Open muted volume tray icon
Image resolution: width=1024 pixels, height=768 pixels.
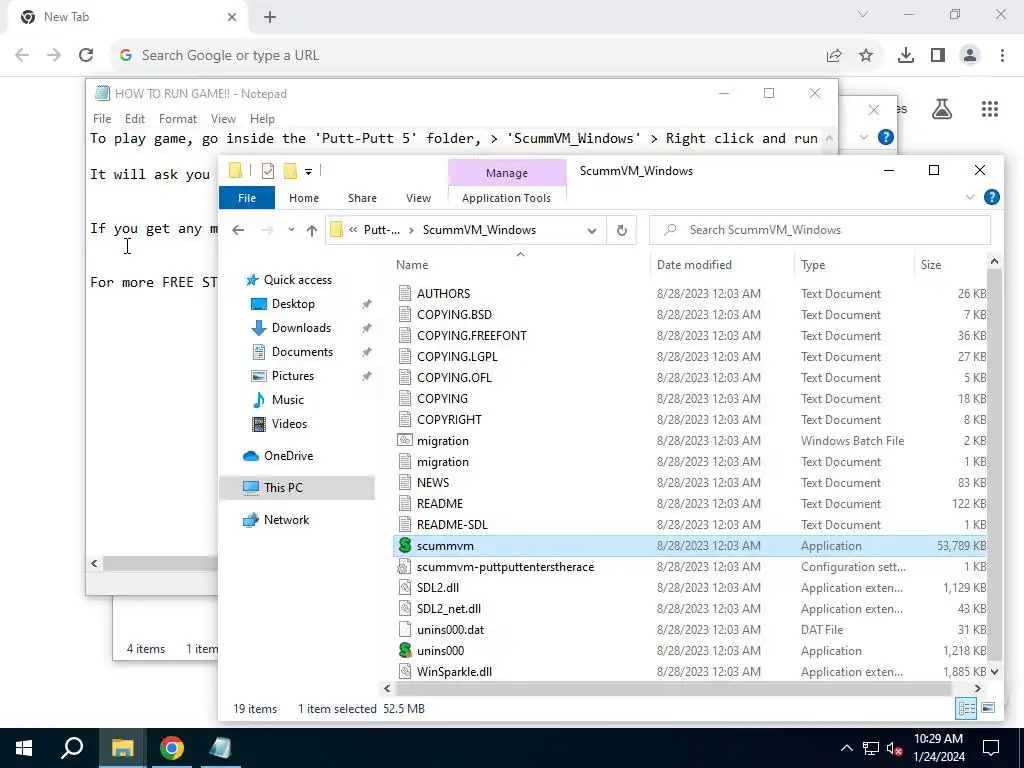tap(895, 748)
